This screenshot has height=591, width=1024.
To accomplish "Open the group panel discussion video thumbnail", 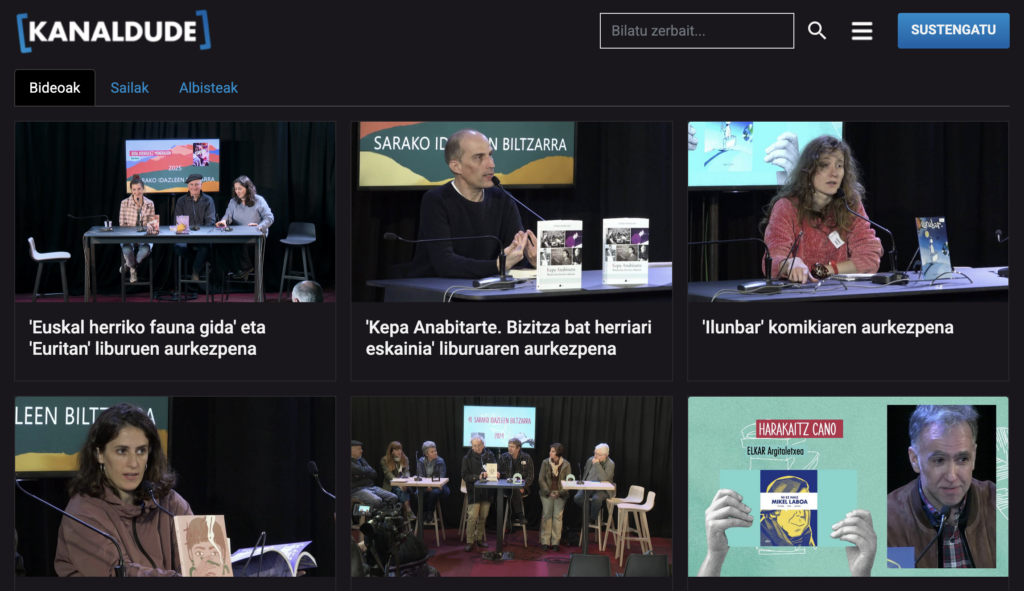I will (511, 487).
